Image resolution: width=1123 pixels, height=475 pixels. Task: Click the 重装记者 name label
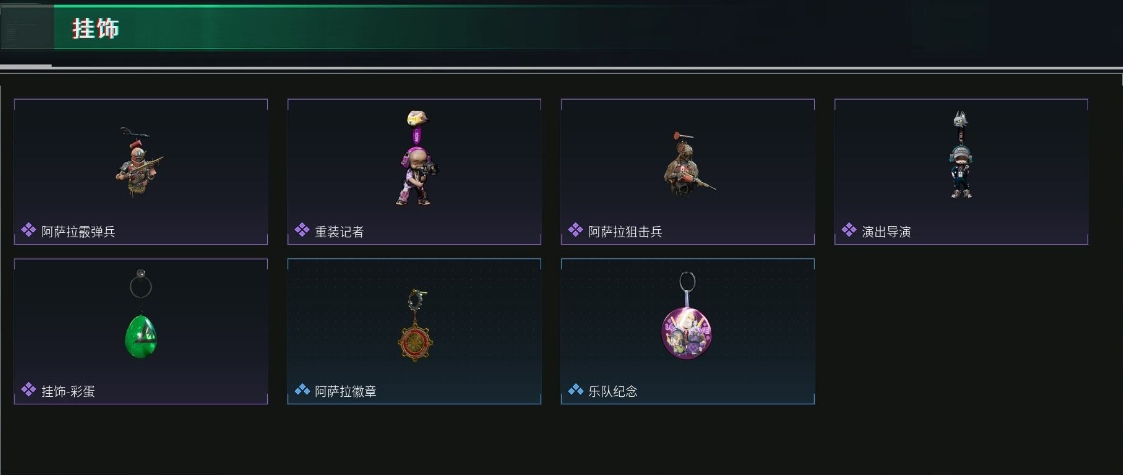click(339, 231)
